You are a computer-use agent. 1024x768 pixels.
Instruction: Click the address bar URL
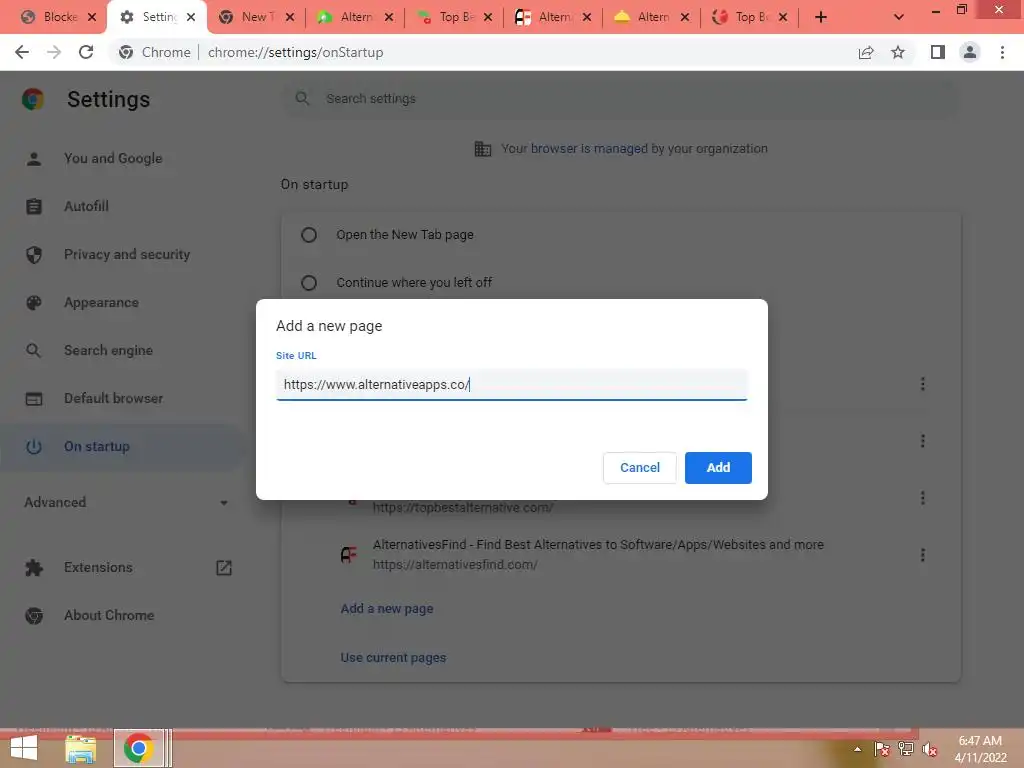pyautogui.click(x=295, y=52)
